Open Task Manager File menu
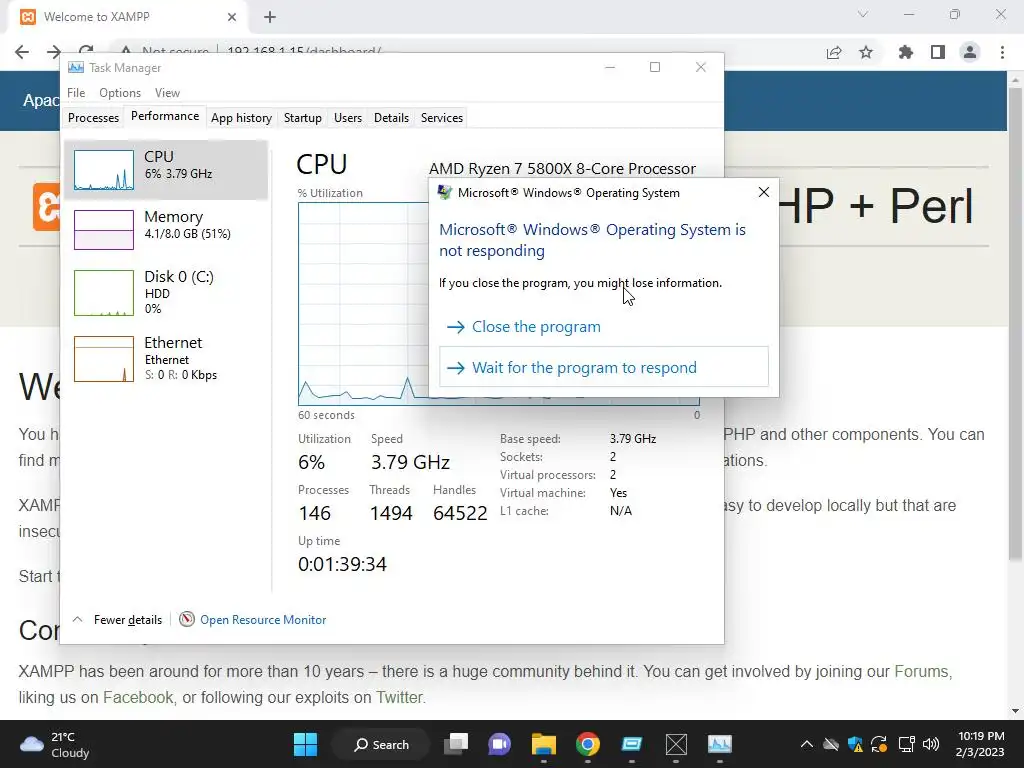The width and height of the screenshot is (1024, 768). coord(76,93)
